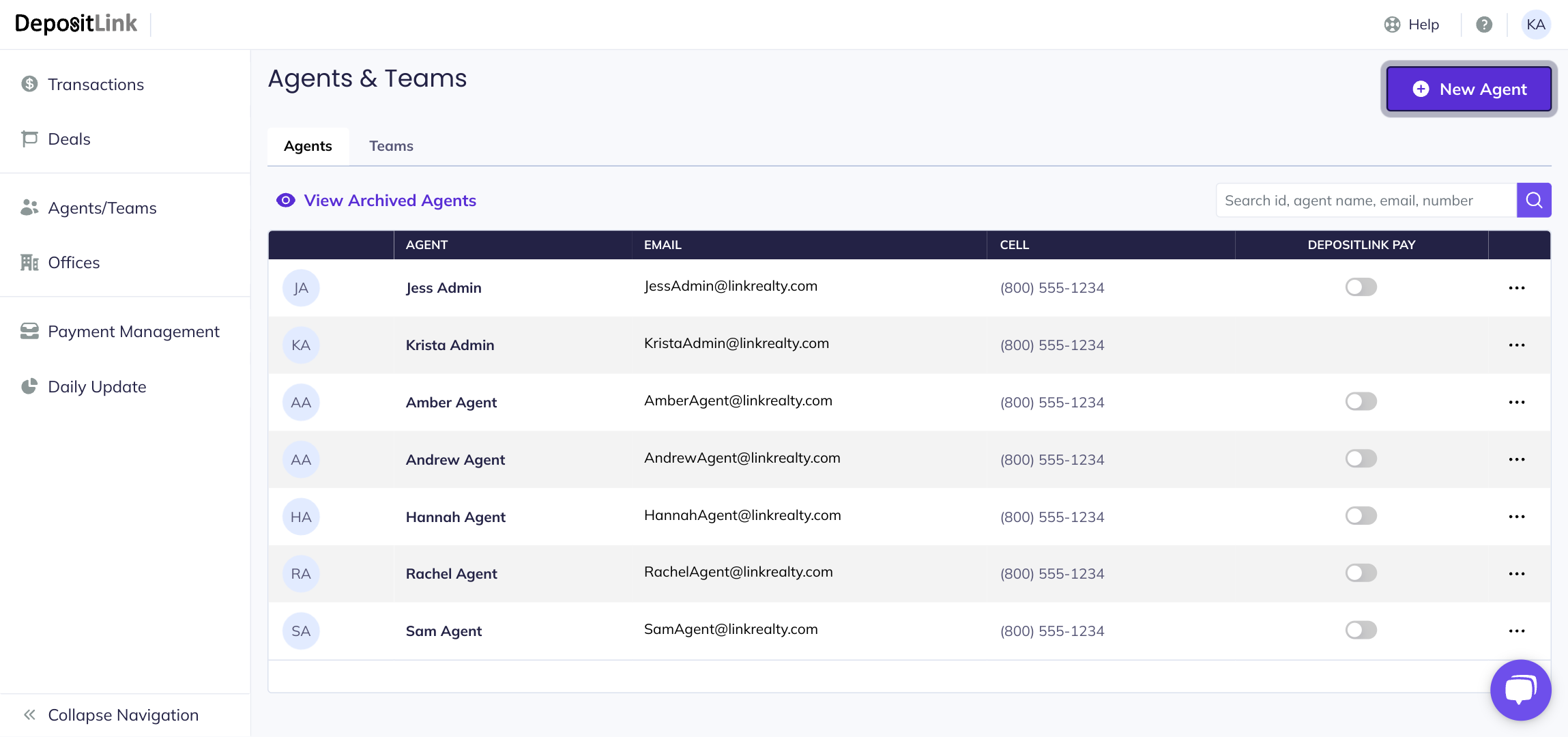The image size is (1568, 737).
Task: Switch on DepositLink Pay for Sam Agent
Action: click(1361, 631)
